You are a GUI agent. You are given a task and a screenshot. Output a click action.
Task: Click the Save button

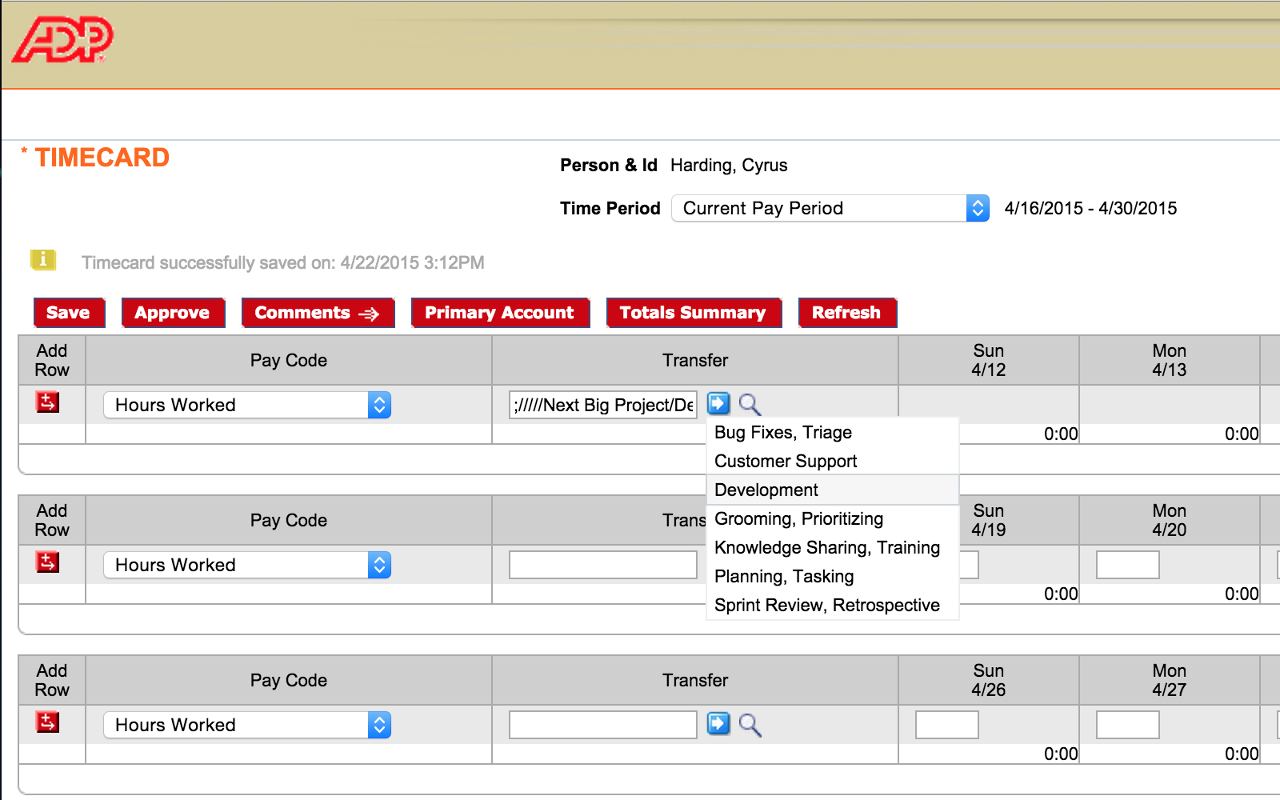68,312
